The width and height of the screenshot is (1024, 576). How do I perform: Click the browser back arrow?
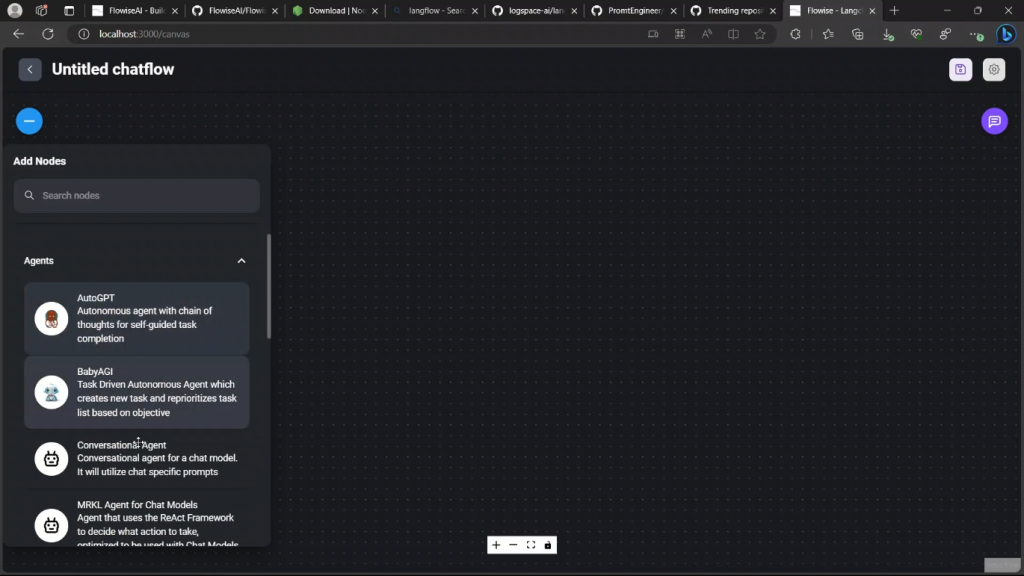click(18, 34)
